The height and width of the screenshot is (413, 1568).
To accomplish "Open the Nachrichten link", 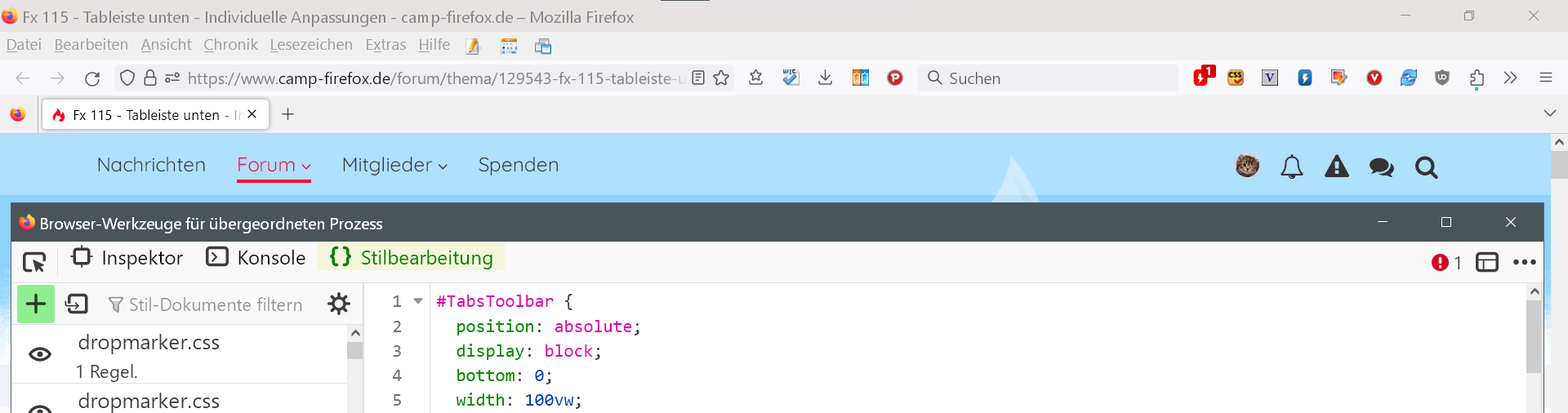I will [x=151, y=165].
